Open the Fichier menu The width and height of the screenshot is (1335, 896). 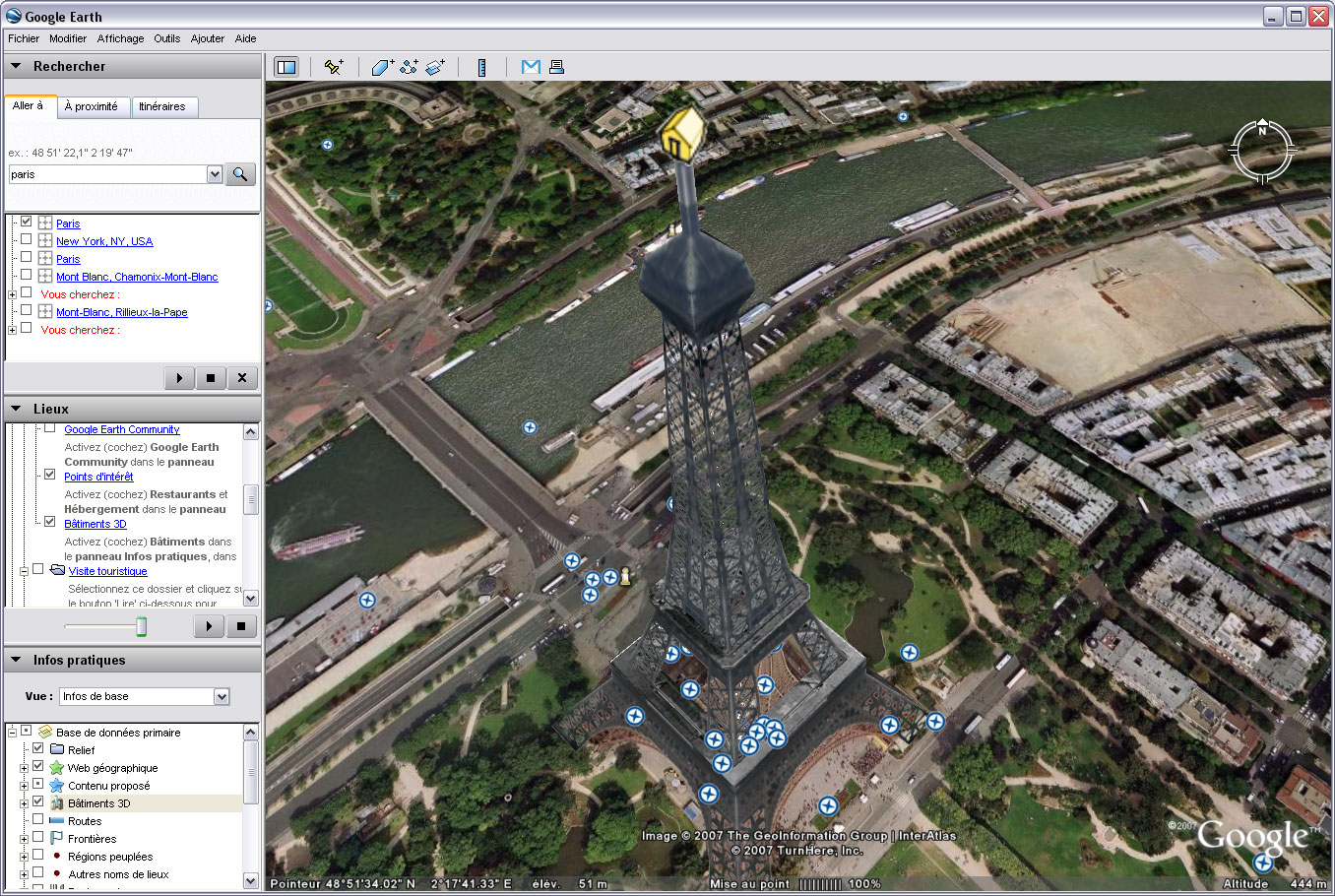pos(24,38)
